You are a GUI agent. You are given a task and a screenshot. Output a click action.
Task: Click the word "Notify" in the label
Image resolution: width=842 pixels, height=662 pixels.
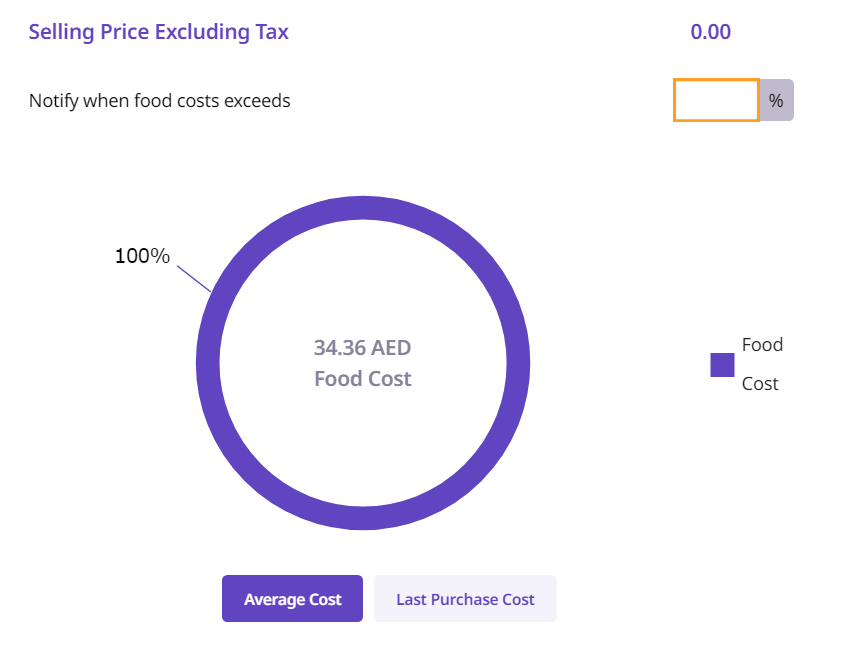pyautogui.click(x=53, y=101)
